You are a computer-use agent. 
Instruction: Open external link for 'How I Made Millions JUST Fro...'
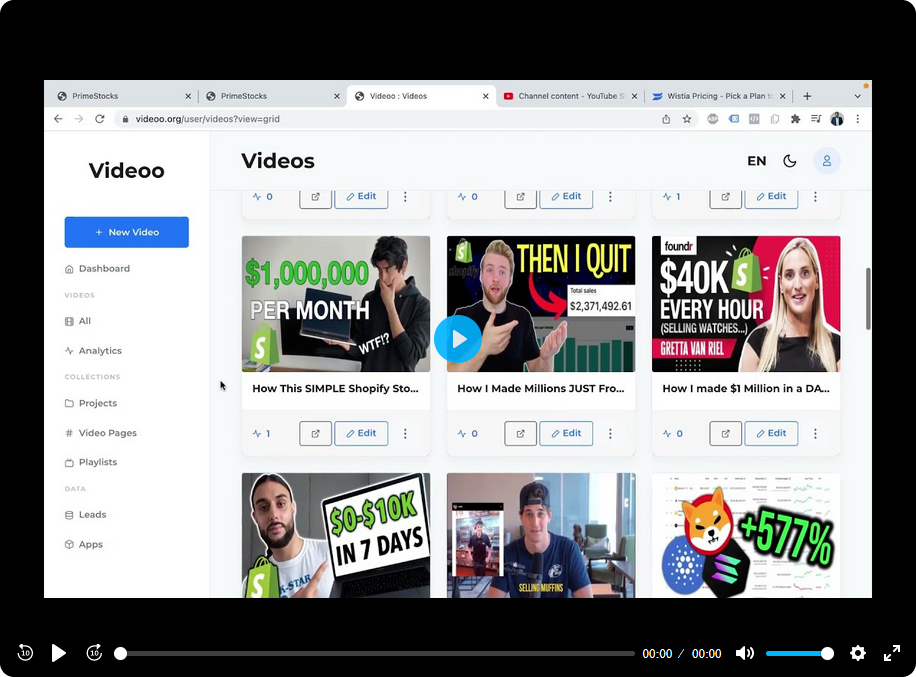point(521,433)
